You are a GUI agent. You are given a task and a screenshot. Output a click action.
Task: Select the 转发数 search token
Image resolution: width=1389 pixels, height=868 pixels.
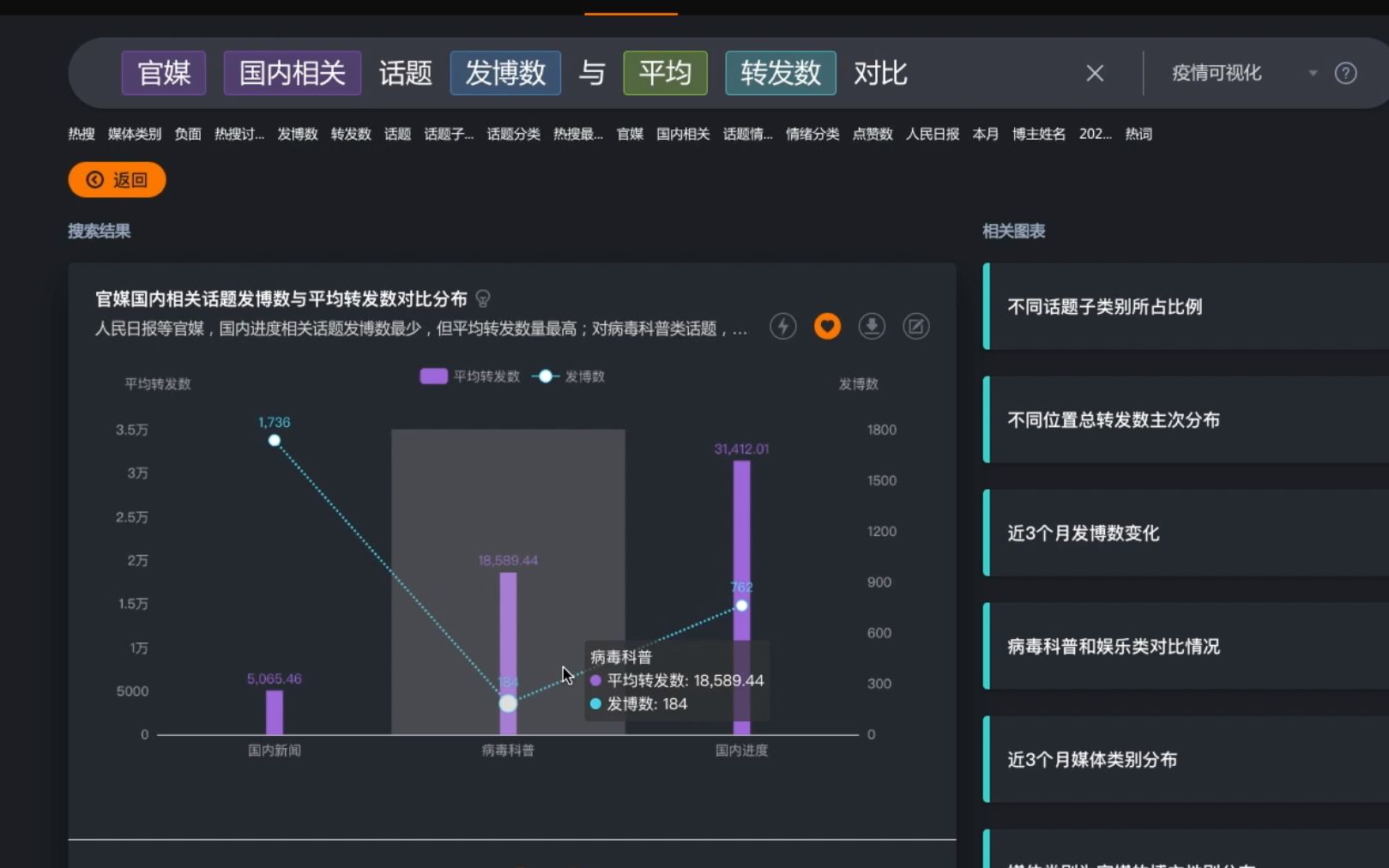click(781, 73)
